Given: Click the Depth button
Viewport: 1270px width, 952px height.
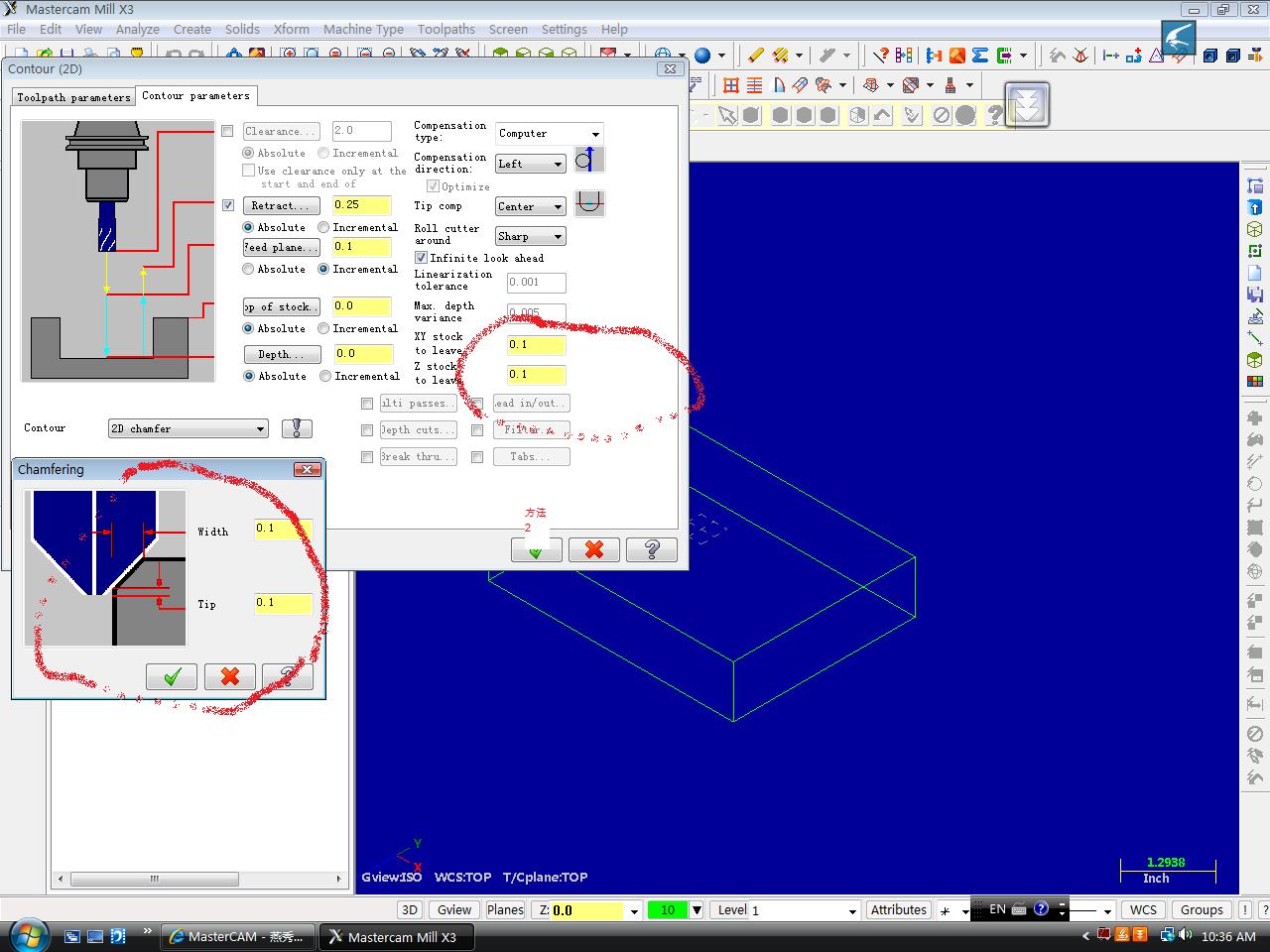Looking at the screenshot, I should tap(282, 354).
